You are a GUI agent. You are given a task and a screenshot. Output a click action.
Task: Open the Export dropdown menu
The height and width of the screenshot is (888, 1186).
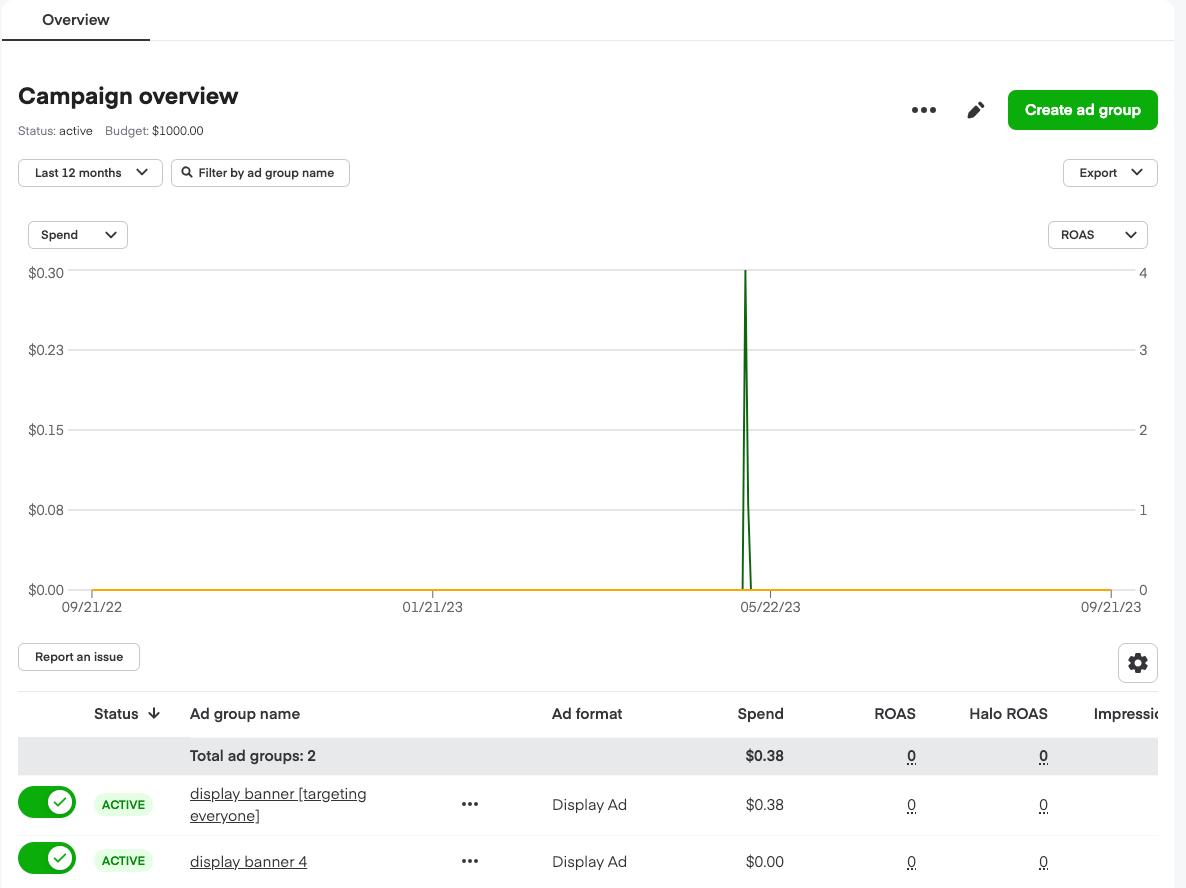(x=1109, y=172)
